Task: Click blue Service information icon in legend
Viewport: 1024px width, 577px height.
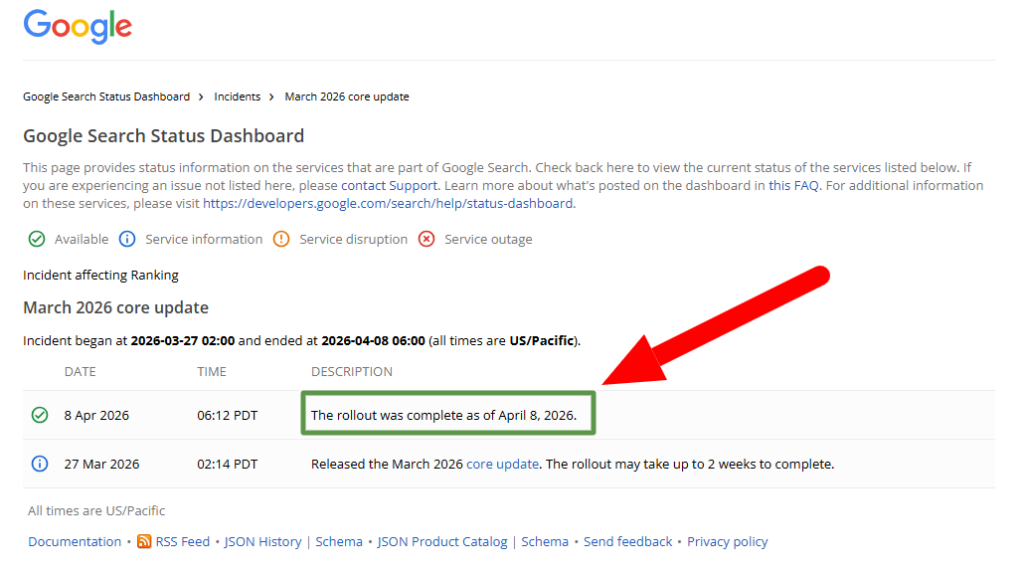Action: point(127,239)
